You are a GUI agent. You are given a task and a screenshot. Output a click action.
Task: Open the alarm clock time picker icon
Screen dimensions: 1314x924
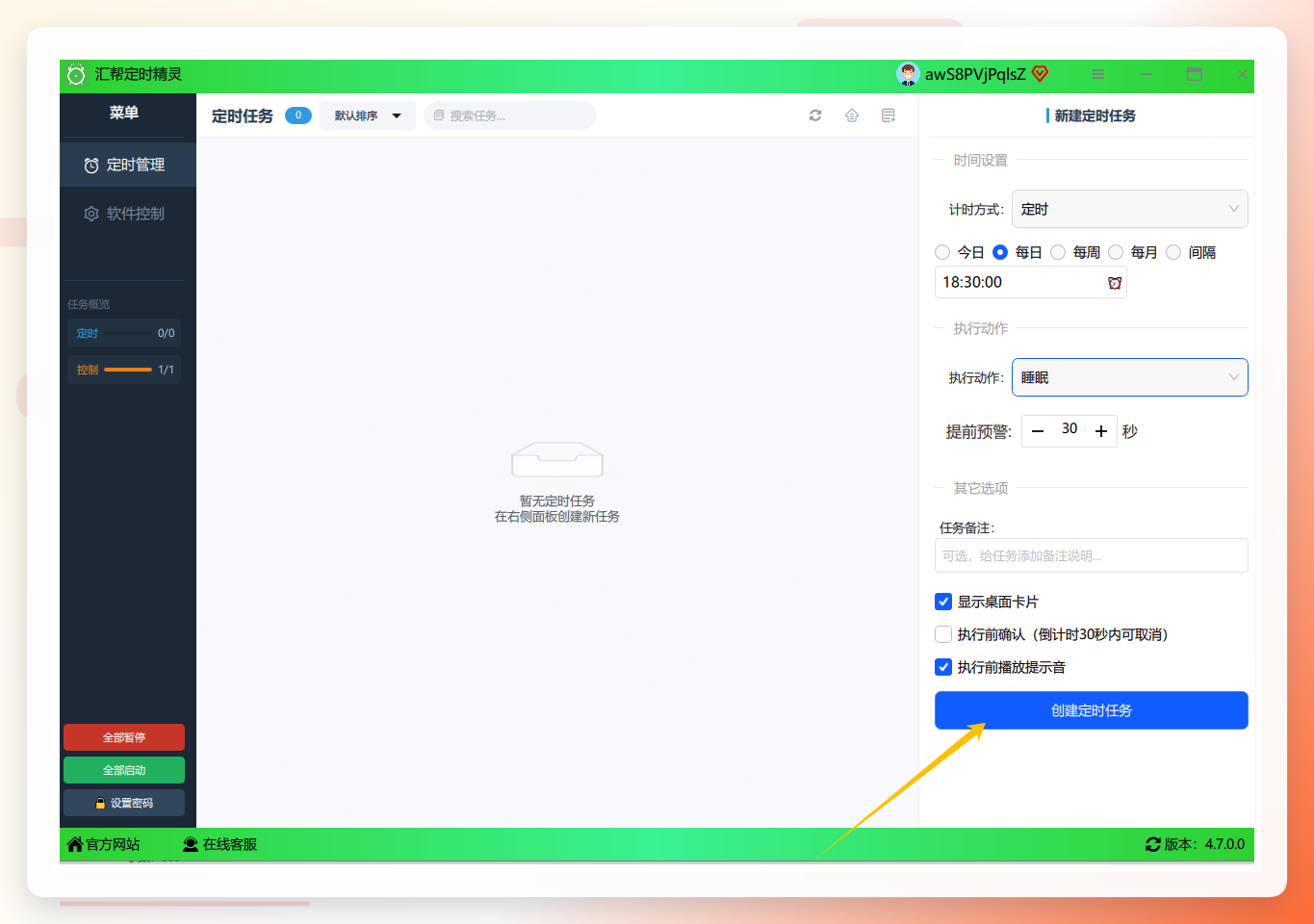[x=1115, y=283]
